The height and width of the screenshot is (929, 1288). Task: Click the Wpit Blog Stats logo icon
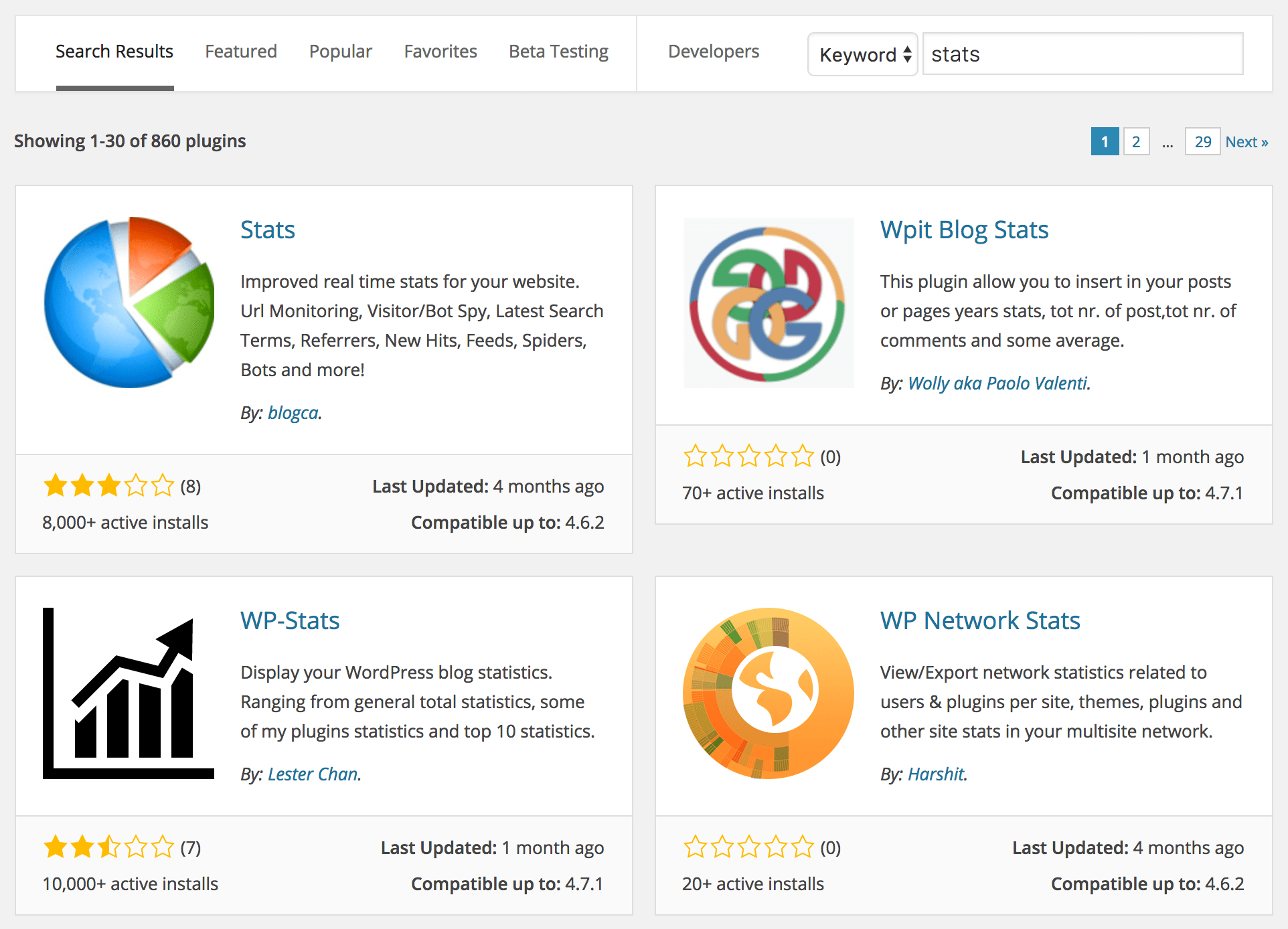pyautogui.click(x=769, y=303)
